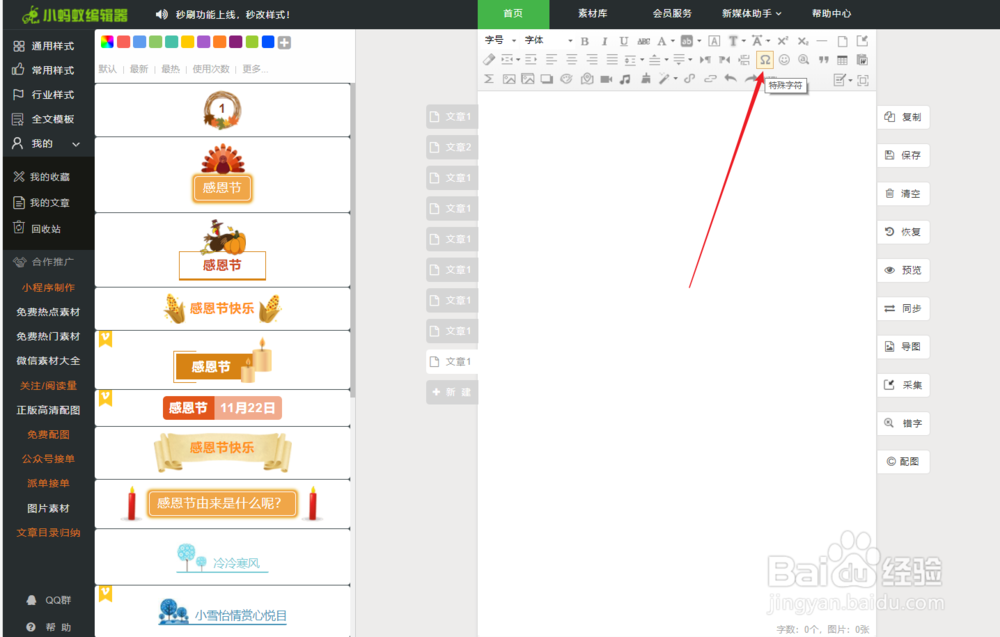
Task: Click the 保存 save button
Action: coord(903,155)
